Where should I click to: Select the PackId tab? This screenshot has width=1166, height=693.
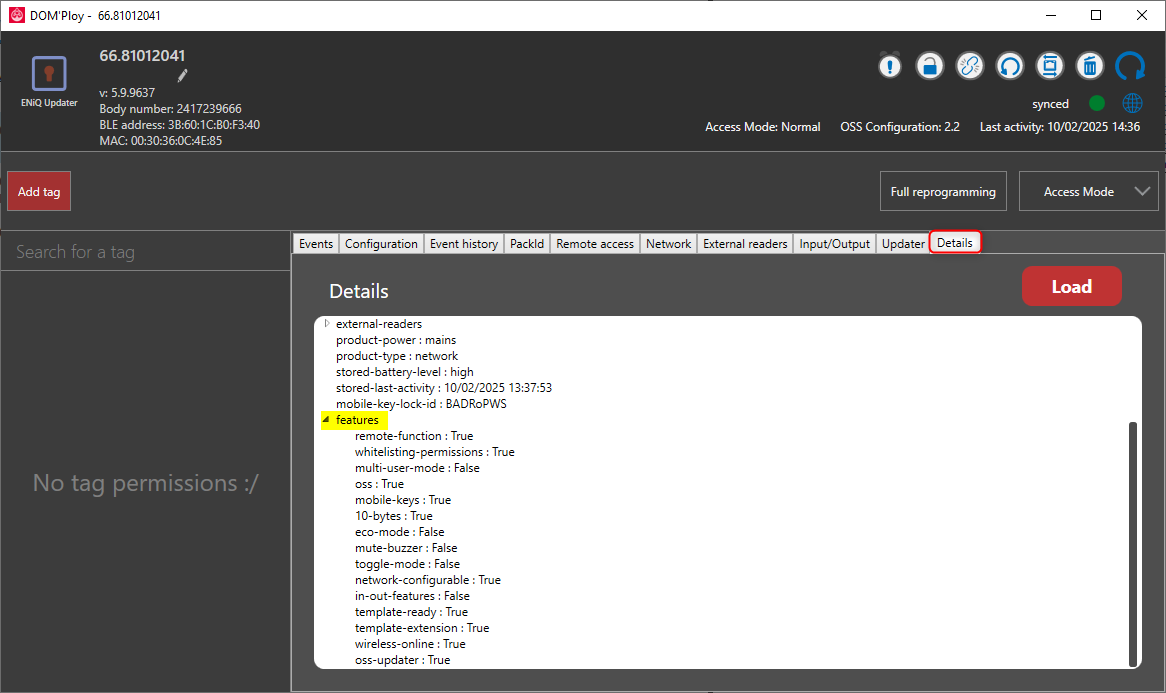[527, 244]
